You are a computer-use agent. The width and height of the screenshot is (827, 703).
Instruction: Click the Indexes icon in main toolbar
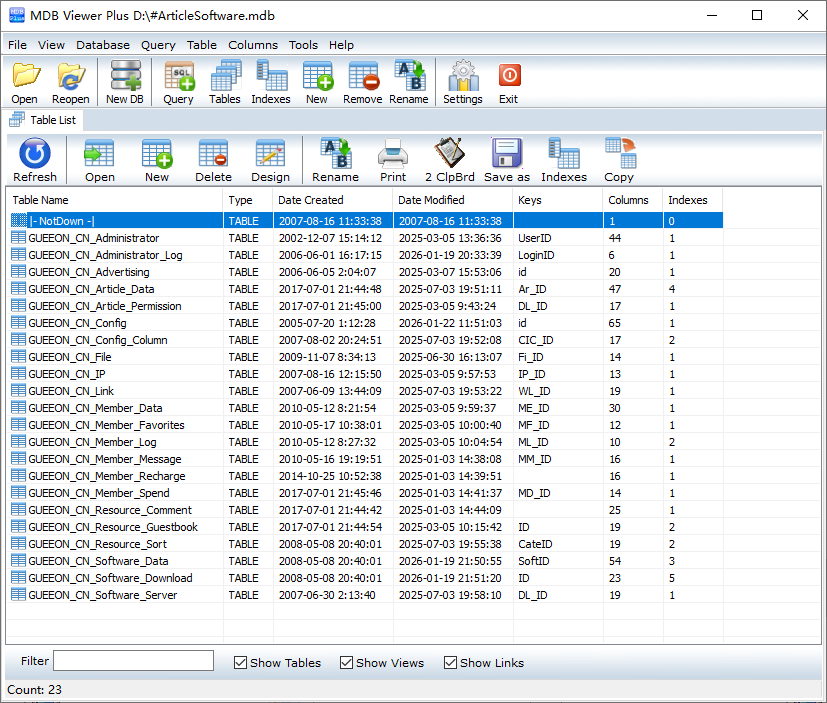pos(270,82)
